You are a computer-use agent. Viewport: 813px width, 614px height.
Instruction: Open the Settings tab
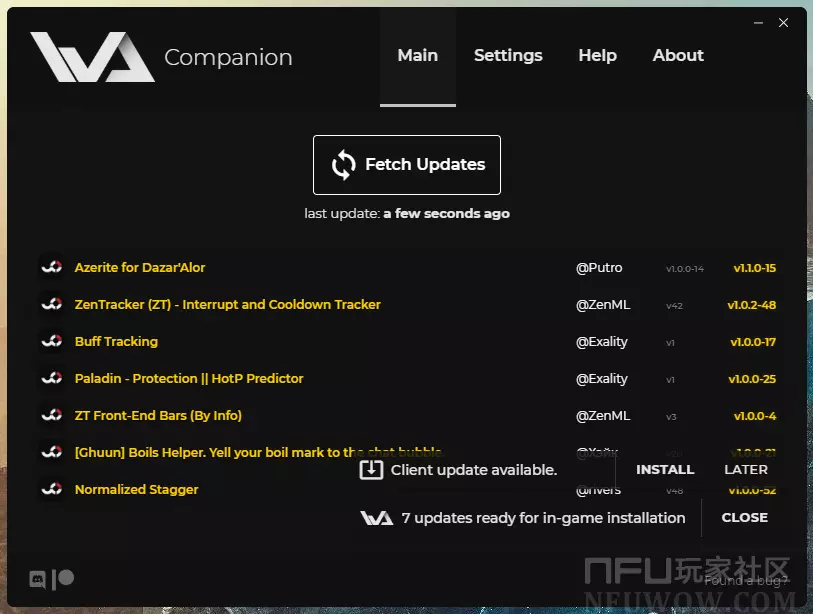coord(508,56)
